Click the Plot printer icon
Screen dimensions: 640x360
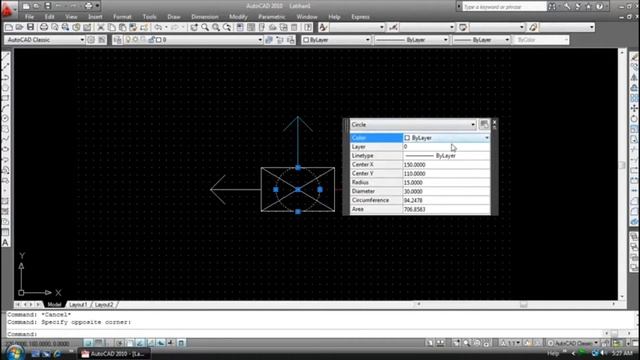point(43,27)
